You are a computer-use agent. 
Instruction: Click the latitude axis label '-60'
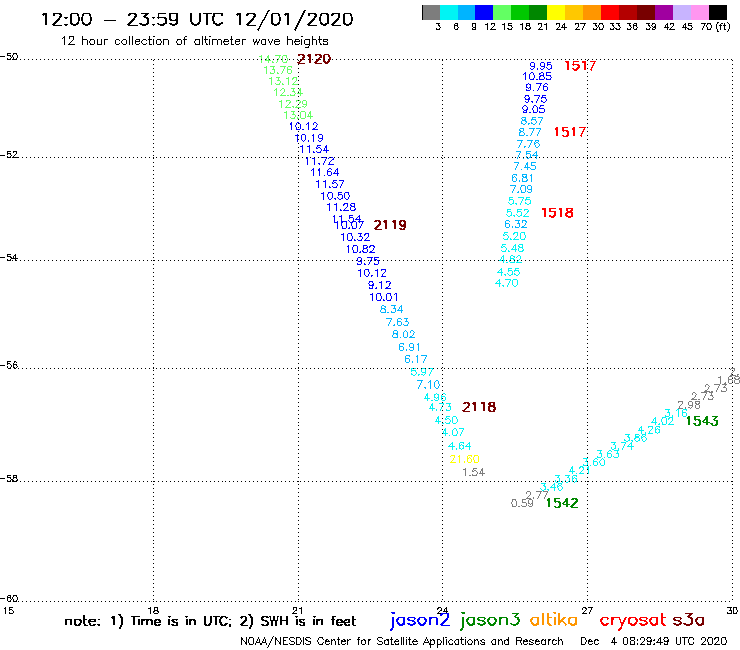(9, 599)
